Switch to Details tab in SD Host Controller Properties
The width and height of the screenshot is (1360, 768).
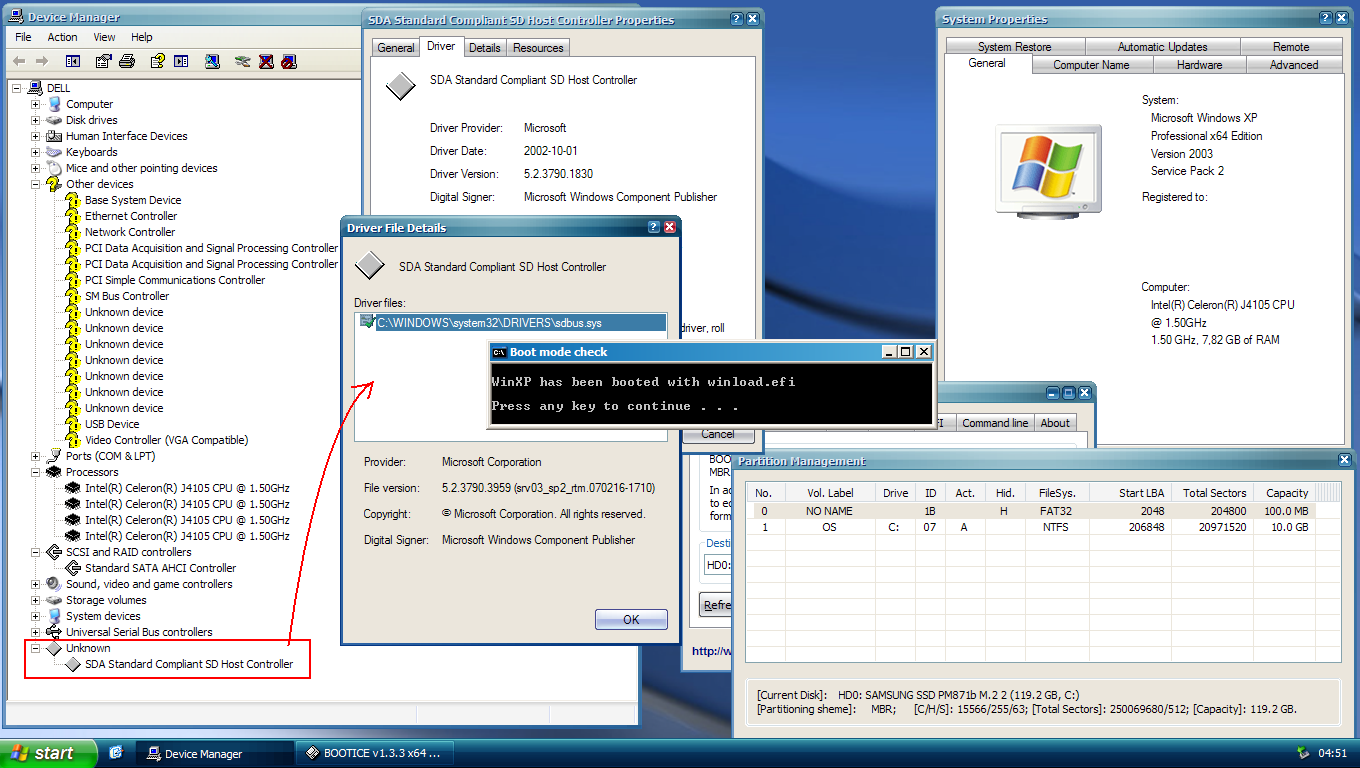tap(485, 47)
